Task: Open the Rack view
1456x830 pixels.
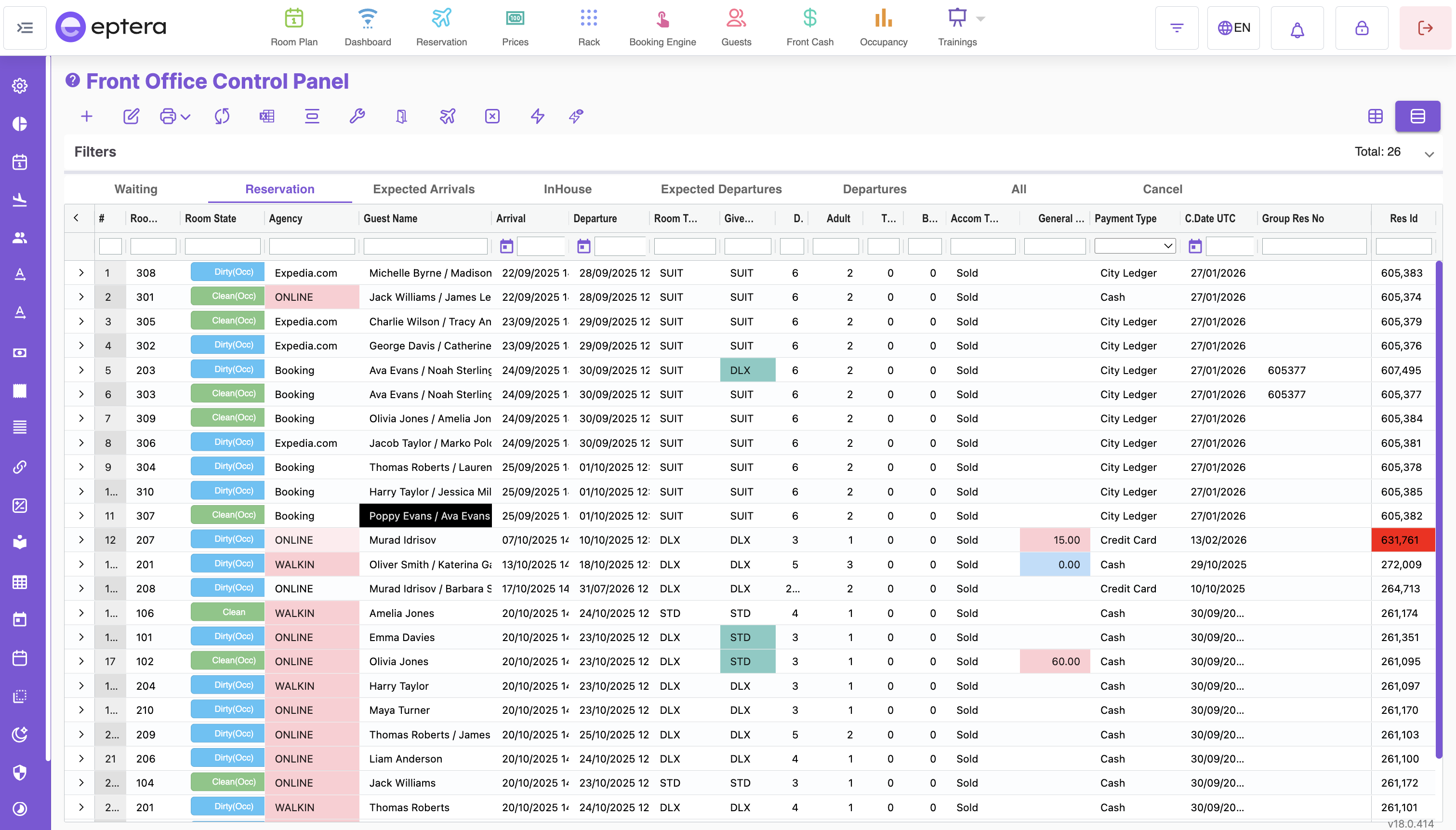Action: [588, 27]
